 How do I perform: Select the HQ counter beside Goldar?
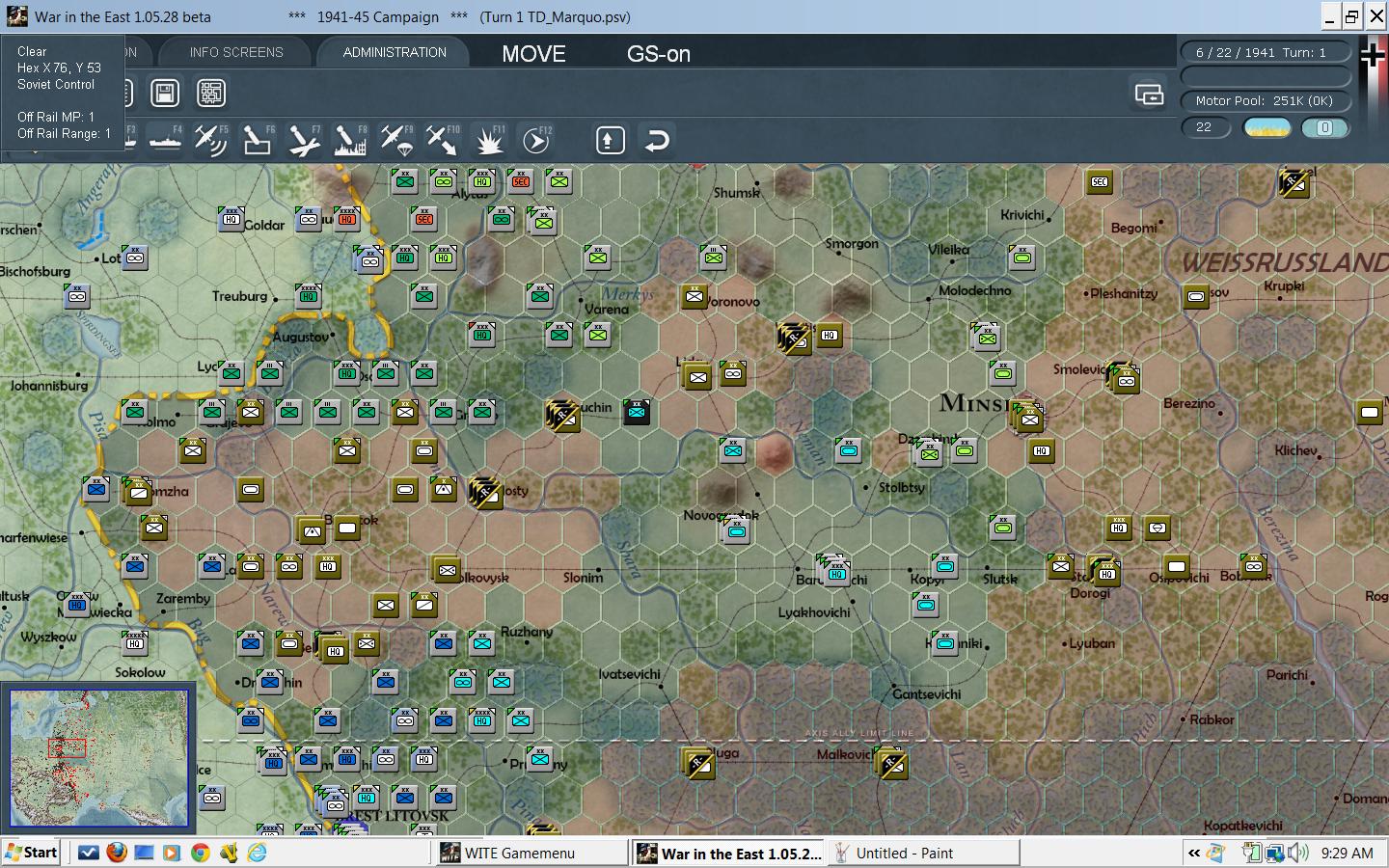coord(231,218)
